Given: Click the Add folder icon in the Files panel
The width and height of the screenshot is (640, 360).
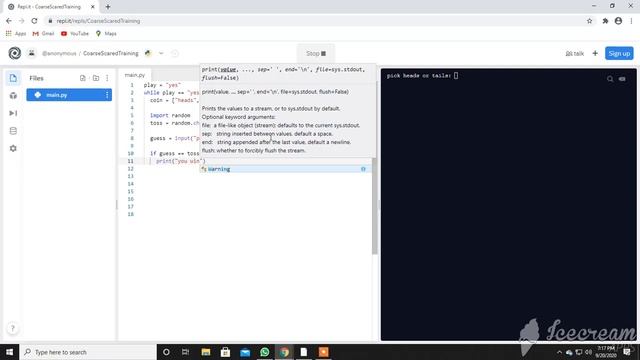Looking at the screenshot, I should pyautogui.click(x=96, y=78).
